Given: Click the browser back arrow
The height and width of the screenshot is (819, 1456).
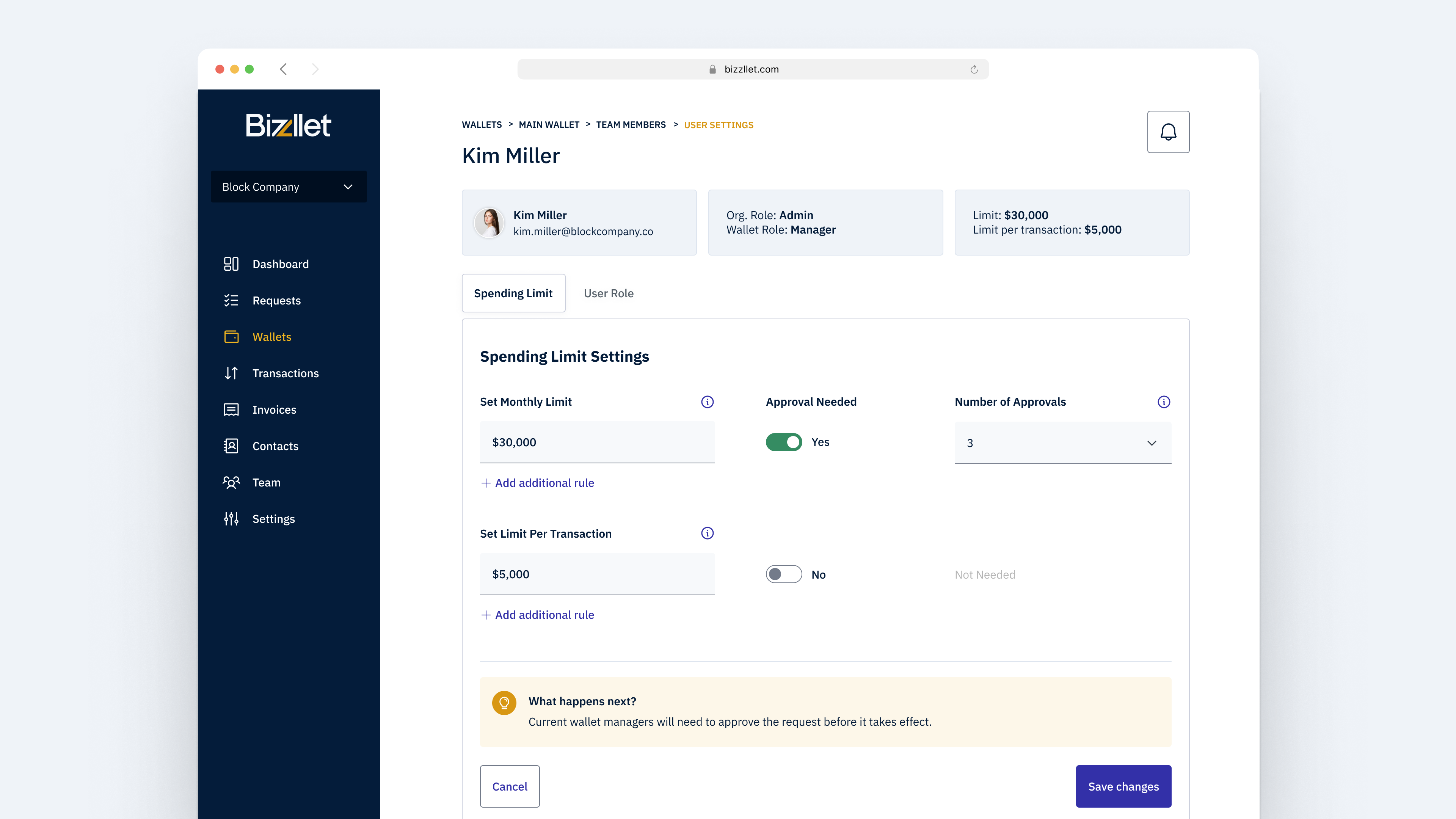Looking at the screenshot, I should pos(283,69).
